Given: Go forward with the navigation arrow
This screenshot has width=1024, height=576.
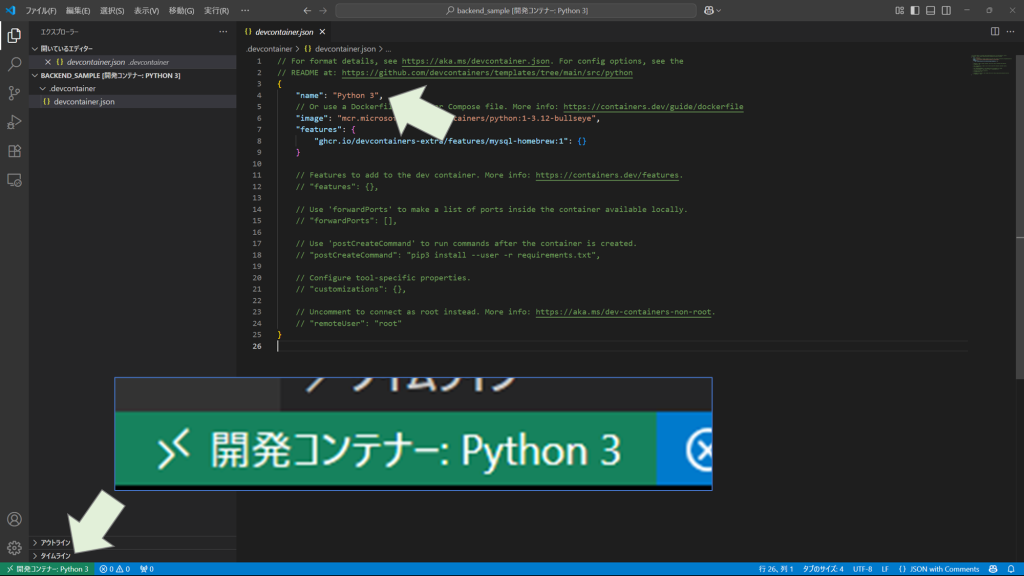Looking at the screenshot, I should tap(323, 10).
